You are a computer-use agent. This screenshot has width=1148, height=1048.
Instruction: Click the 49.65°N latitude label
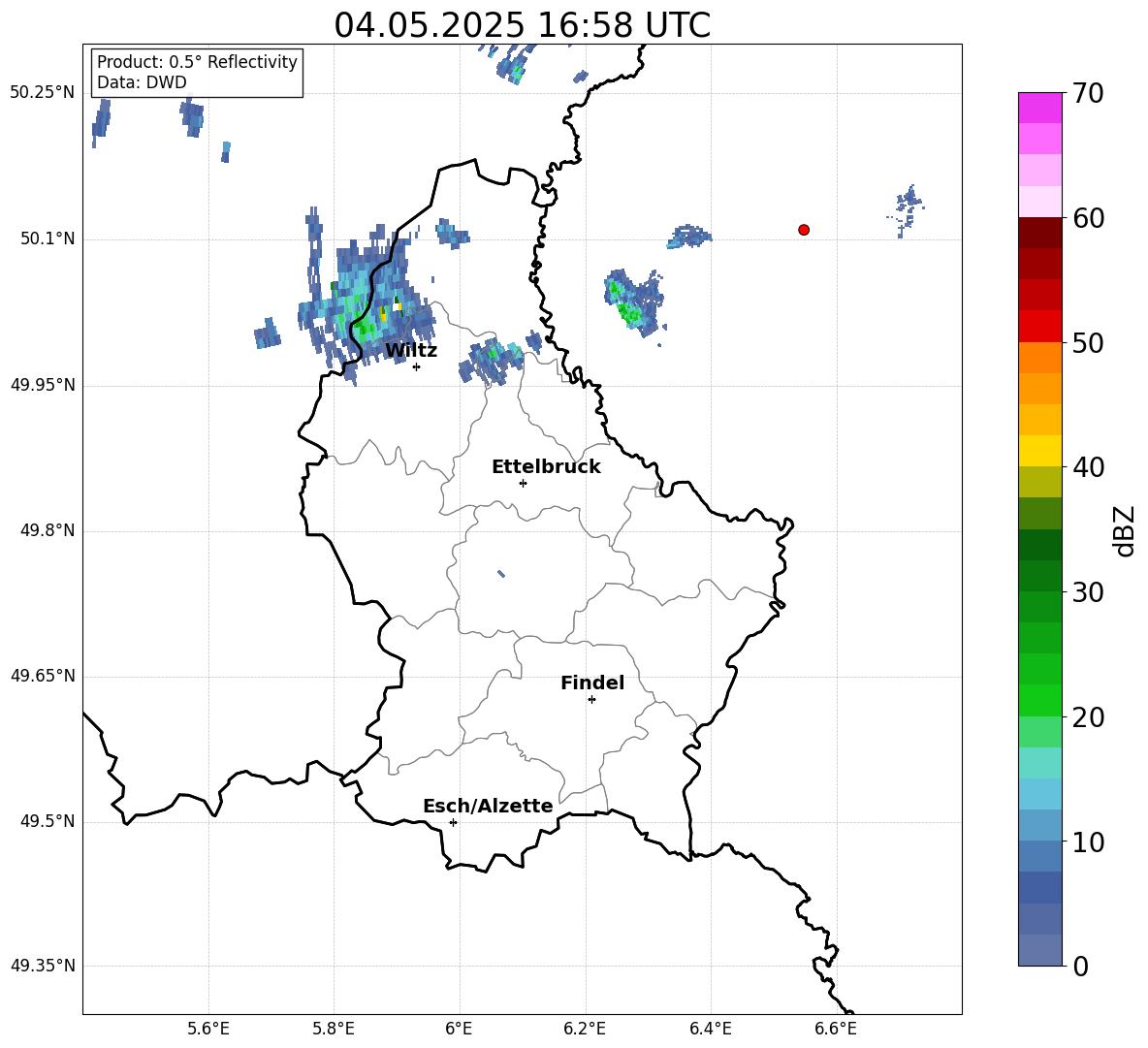point(43,676)
